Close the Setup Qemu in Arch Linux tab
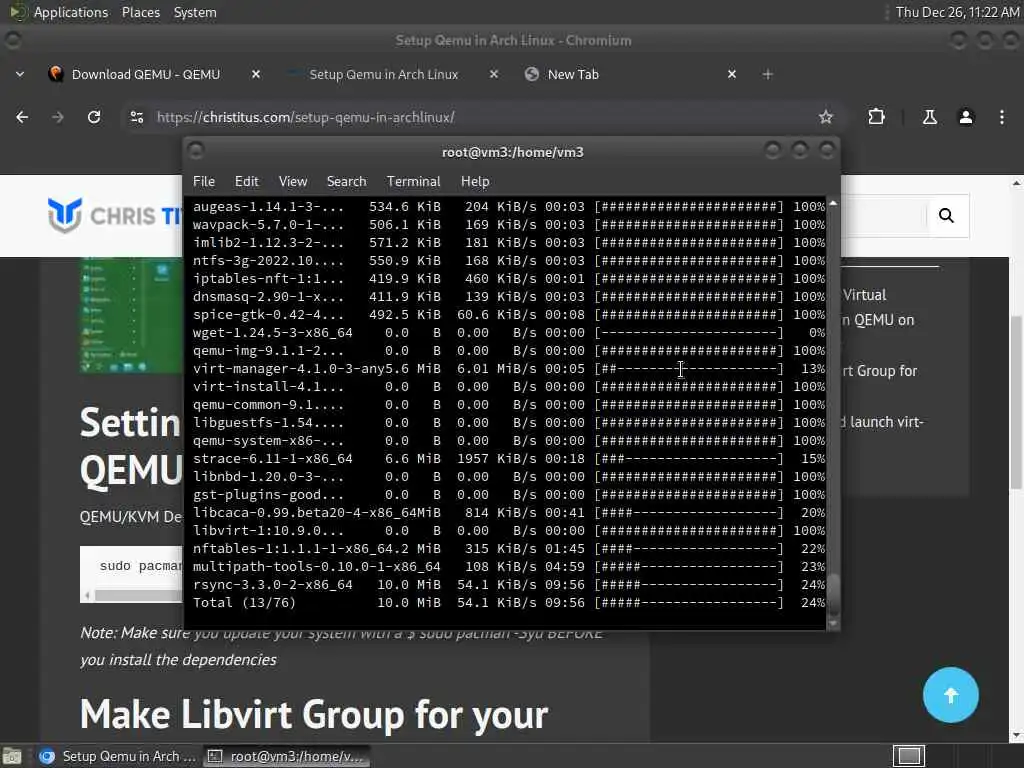The width and height of the screenshot is (1024, 768). pyautogui.click(x=494, y=74)
